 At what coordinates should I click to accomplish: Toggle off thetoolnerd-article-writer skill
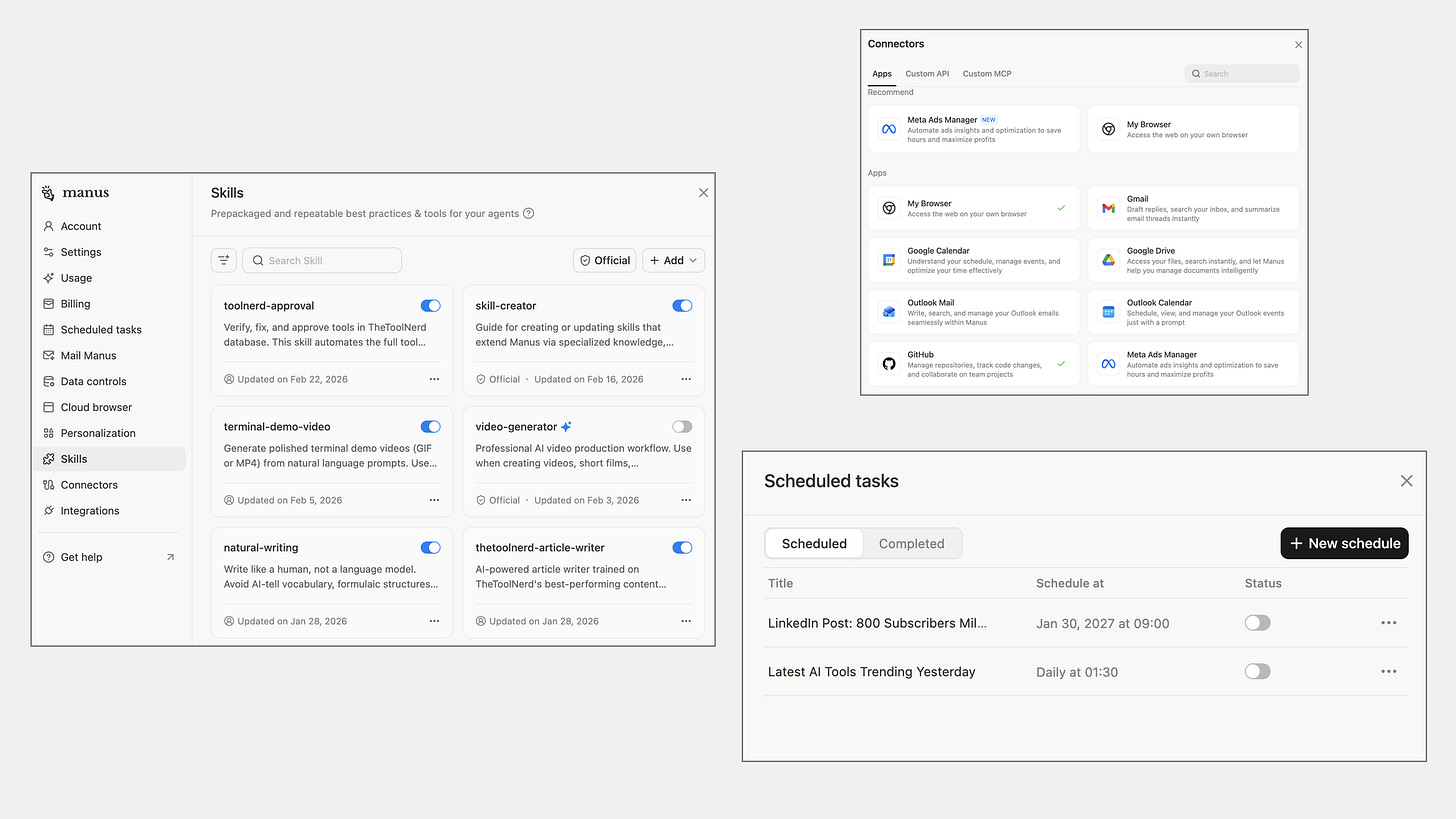coord(682,548)
